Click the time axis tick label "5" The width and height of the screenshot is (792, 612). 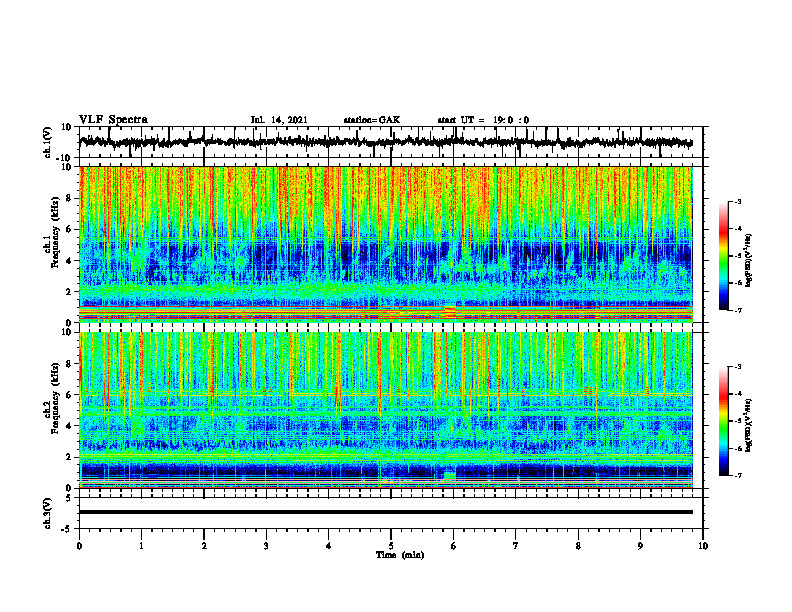[x=391, y=546]
